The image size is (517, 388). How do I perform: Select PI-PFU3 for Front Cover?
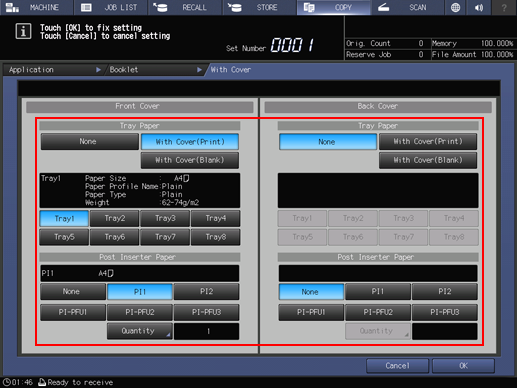[x=206, y=312]
